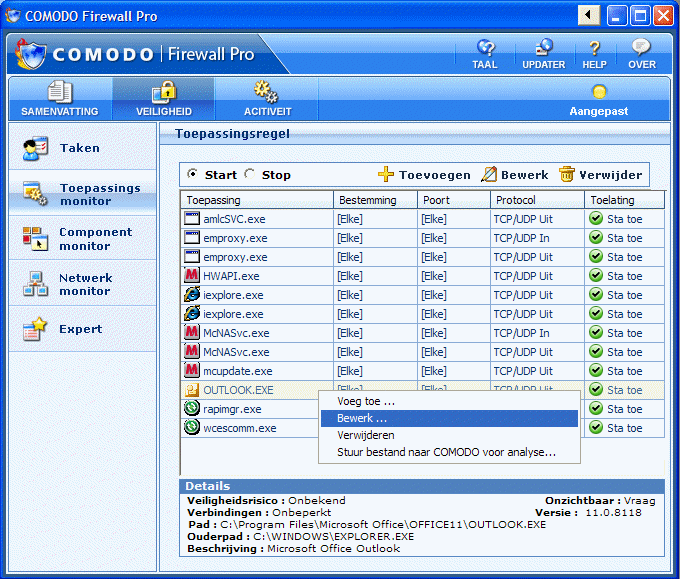
Task: Select the mcupdate.exe file name
Action: [x=238, y=371]
